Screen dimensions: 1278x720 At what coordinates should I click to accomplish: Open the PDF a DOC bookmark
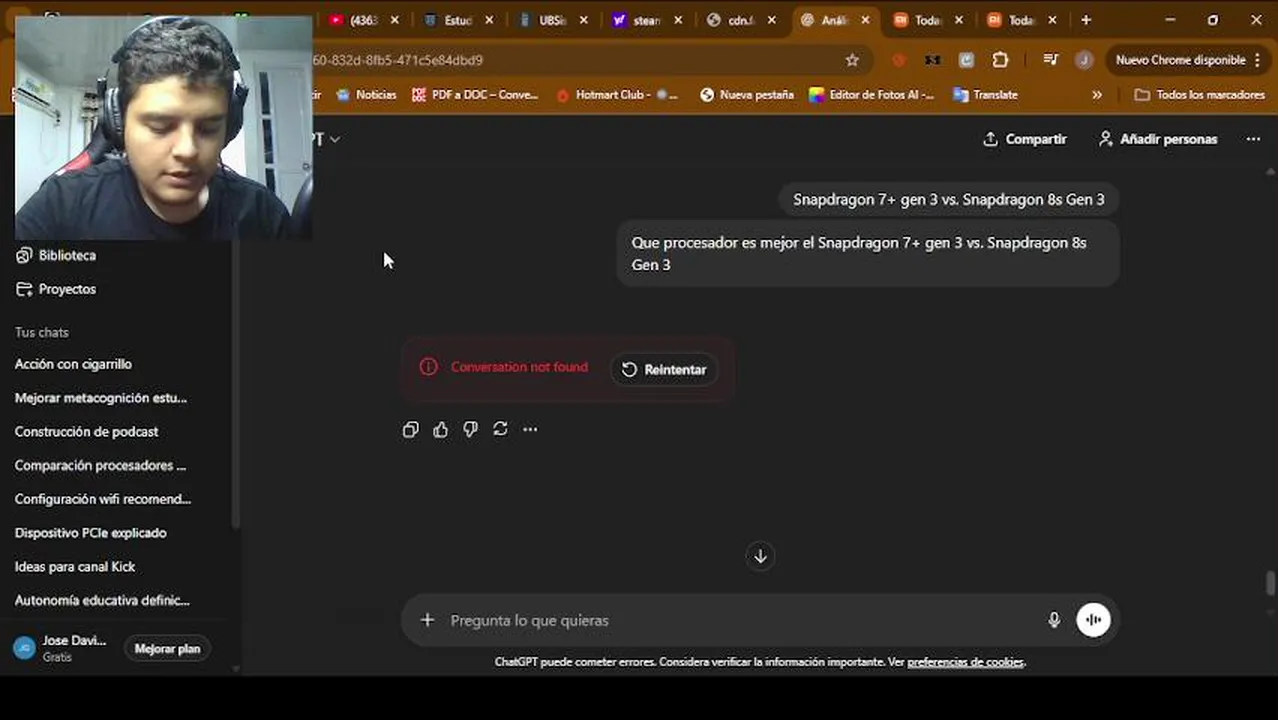point(475,95)
